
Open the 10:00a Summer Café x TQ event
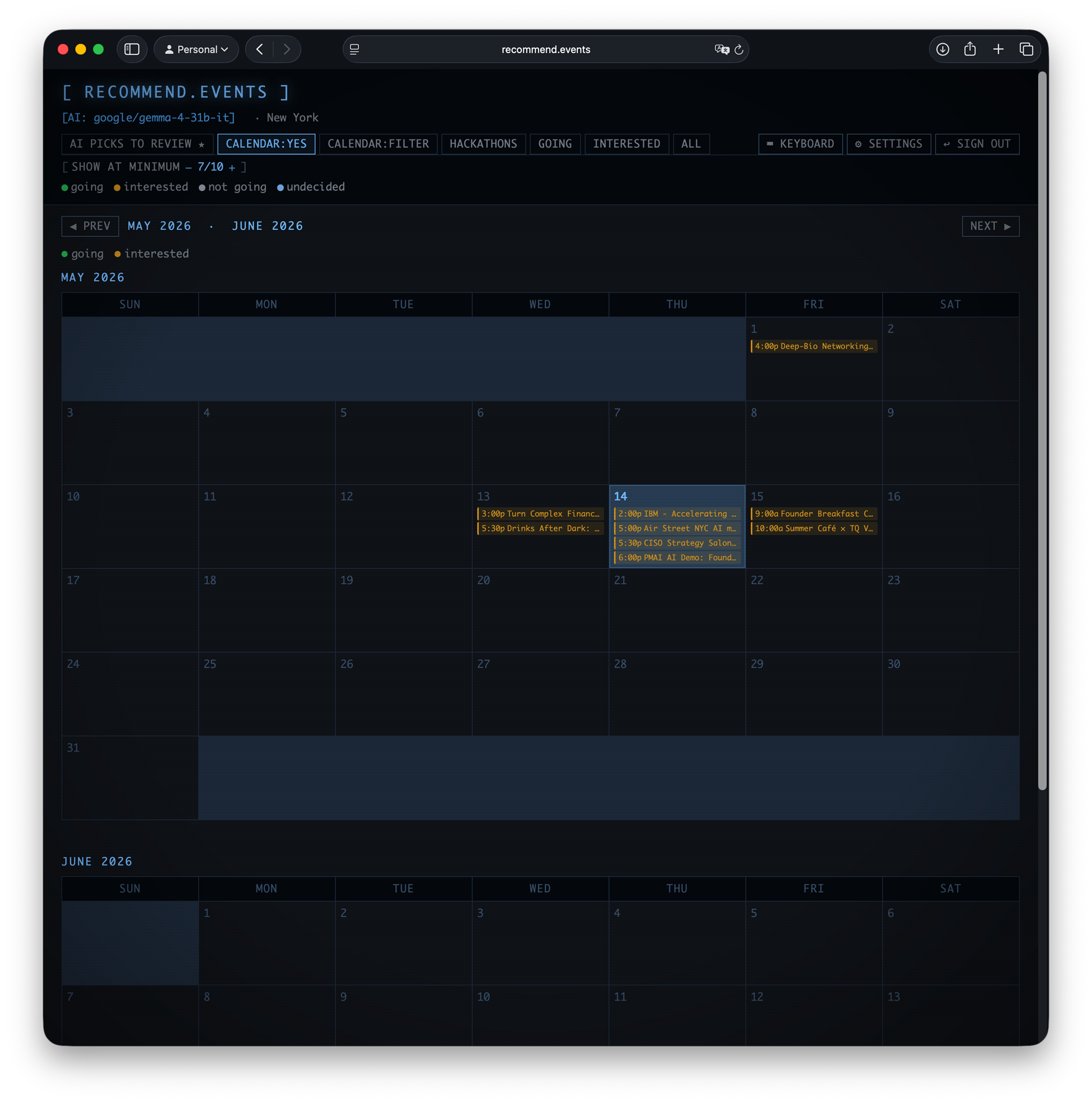[x=813, y=528]
